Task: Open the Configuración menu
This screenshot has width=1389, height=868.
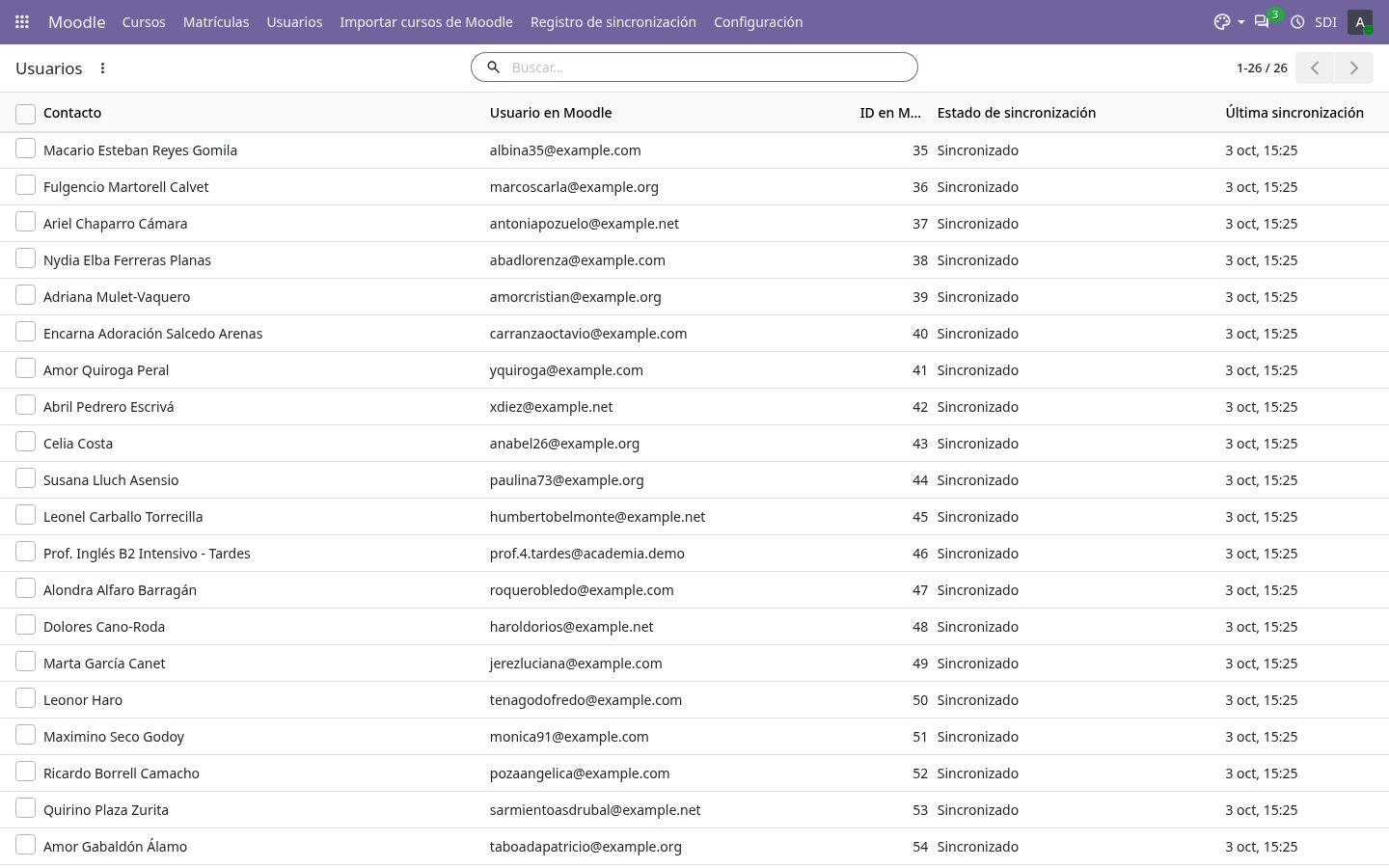Action: 758,21
